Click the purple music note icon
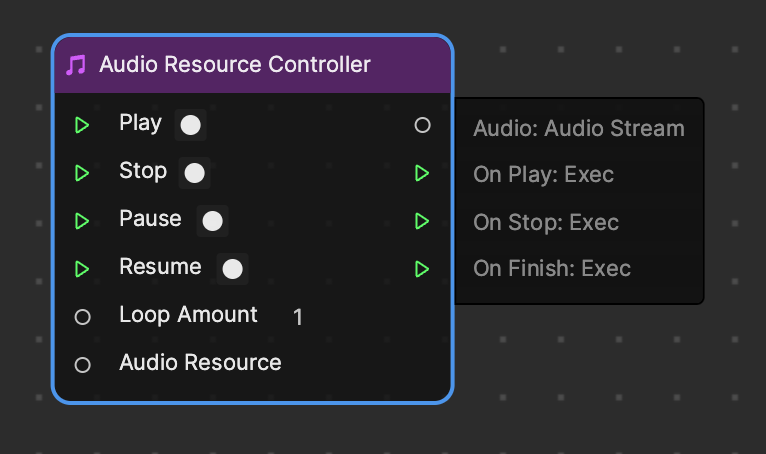This screenshot has height=454, width=766. (x=76, y=65)
